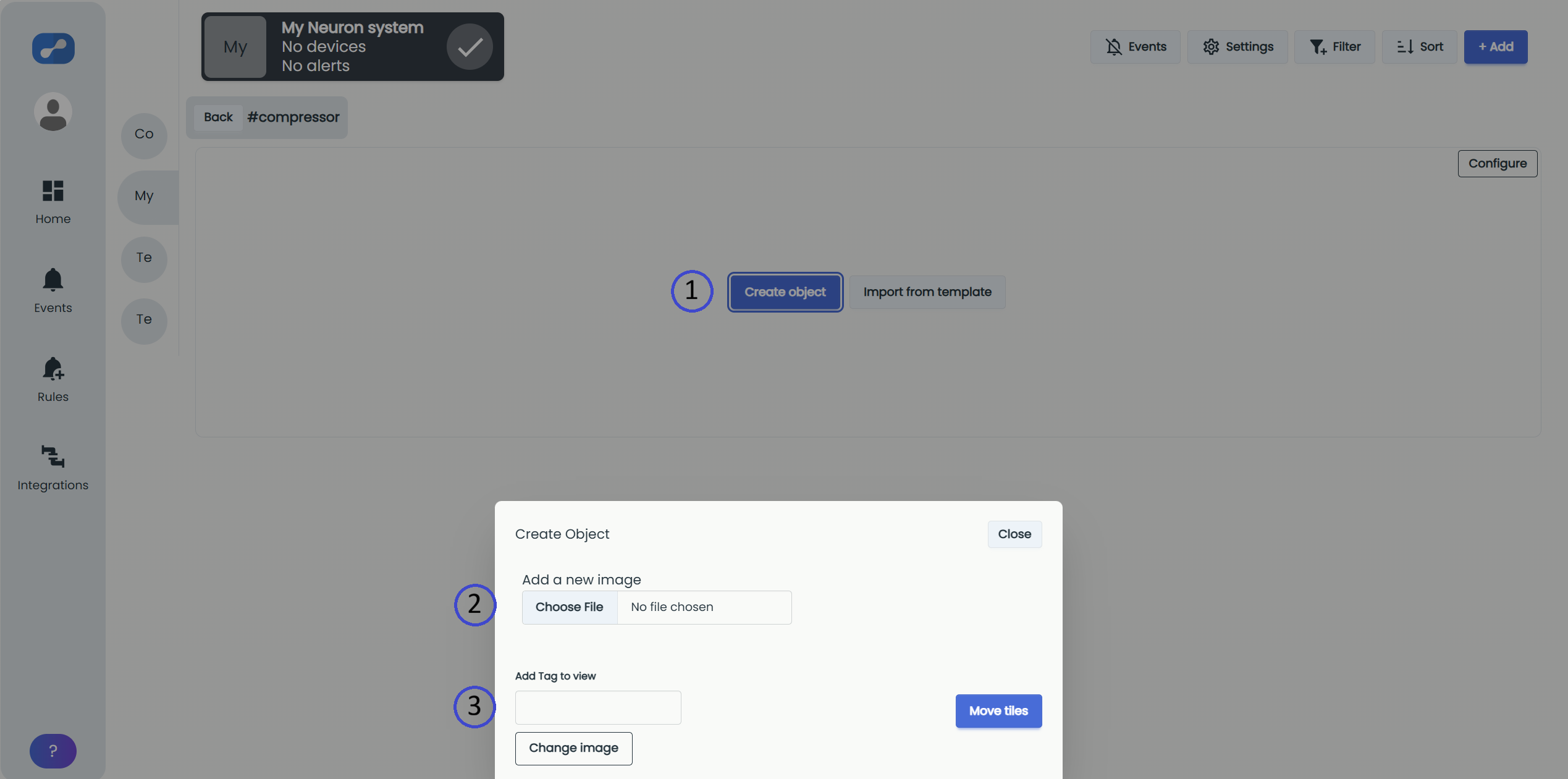Open the user profile avatar
1568x779 pixels.
click(53, 112)
